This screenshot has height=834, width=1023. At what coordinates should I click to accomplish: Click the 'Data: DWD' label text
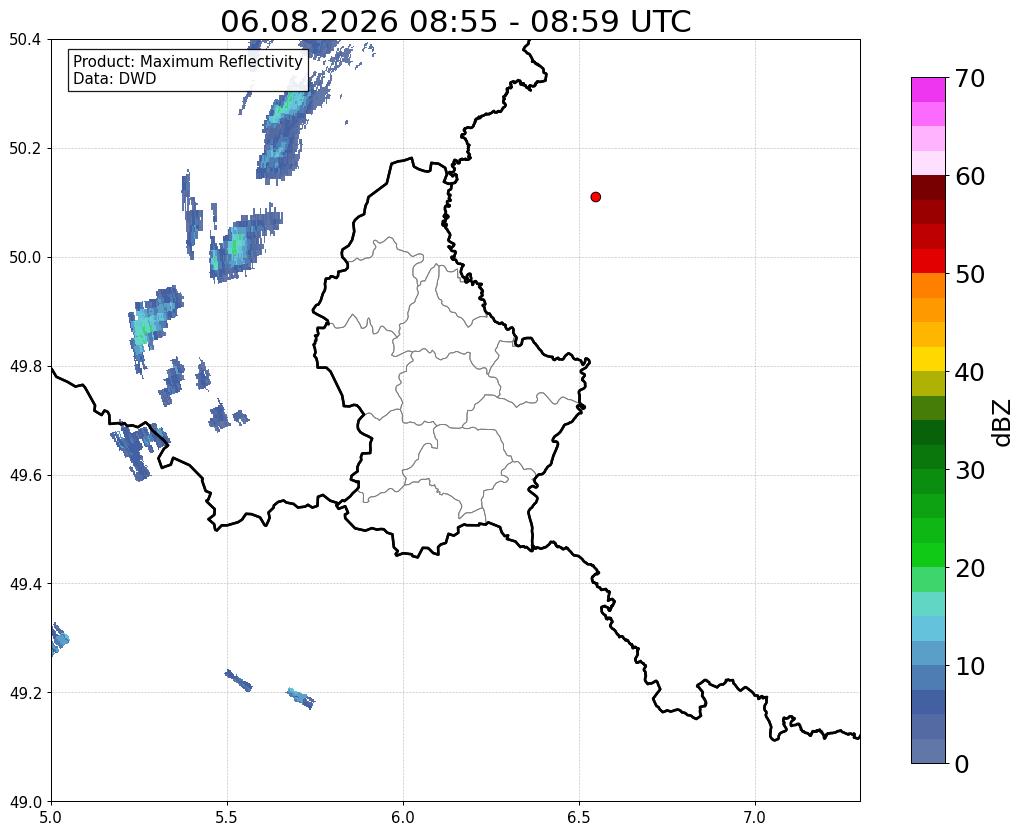coord(115,79)
